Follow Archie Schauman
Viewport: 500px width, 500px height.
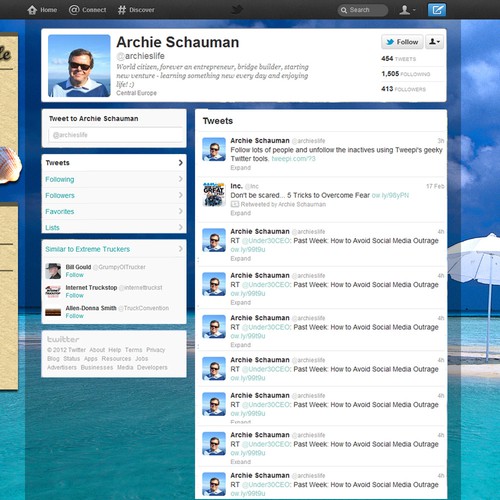click(402, 42)
